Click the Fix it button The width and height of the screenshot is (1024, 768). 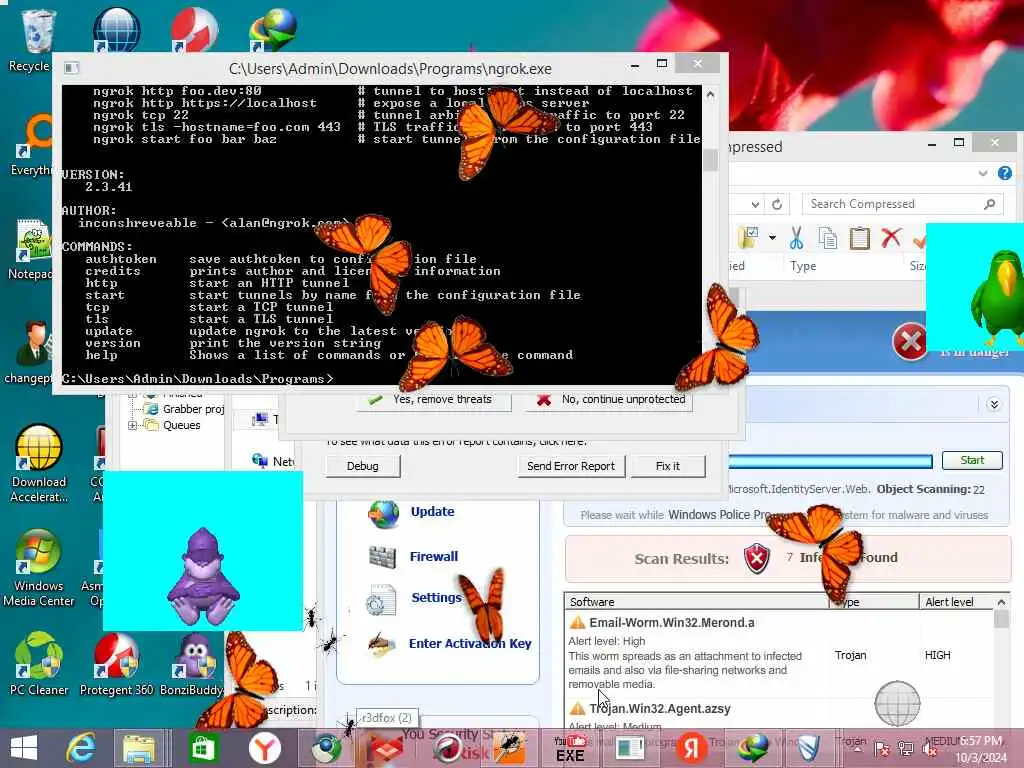pos(667,466)
